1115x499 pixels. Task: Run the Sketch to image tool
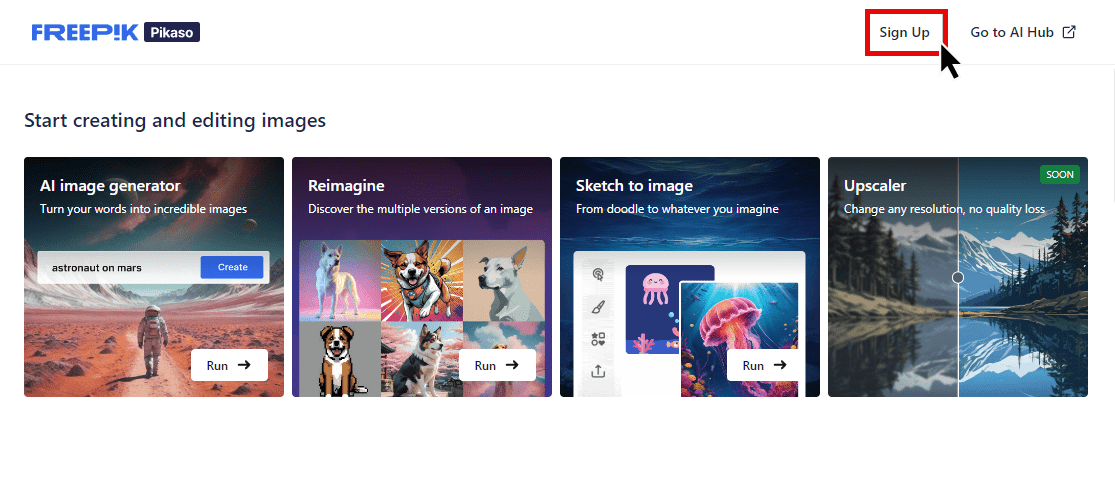(x=765, y=365)
